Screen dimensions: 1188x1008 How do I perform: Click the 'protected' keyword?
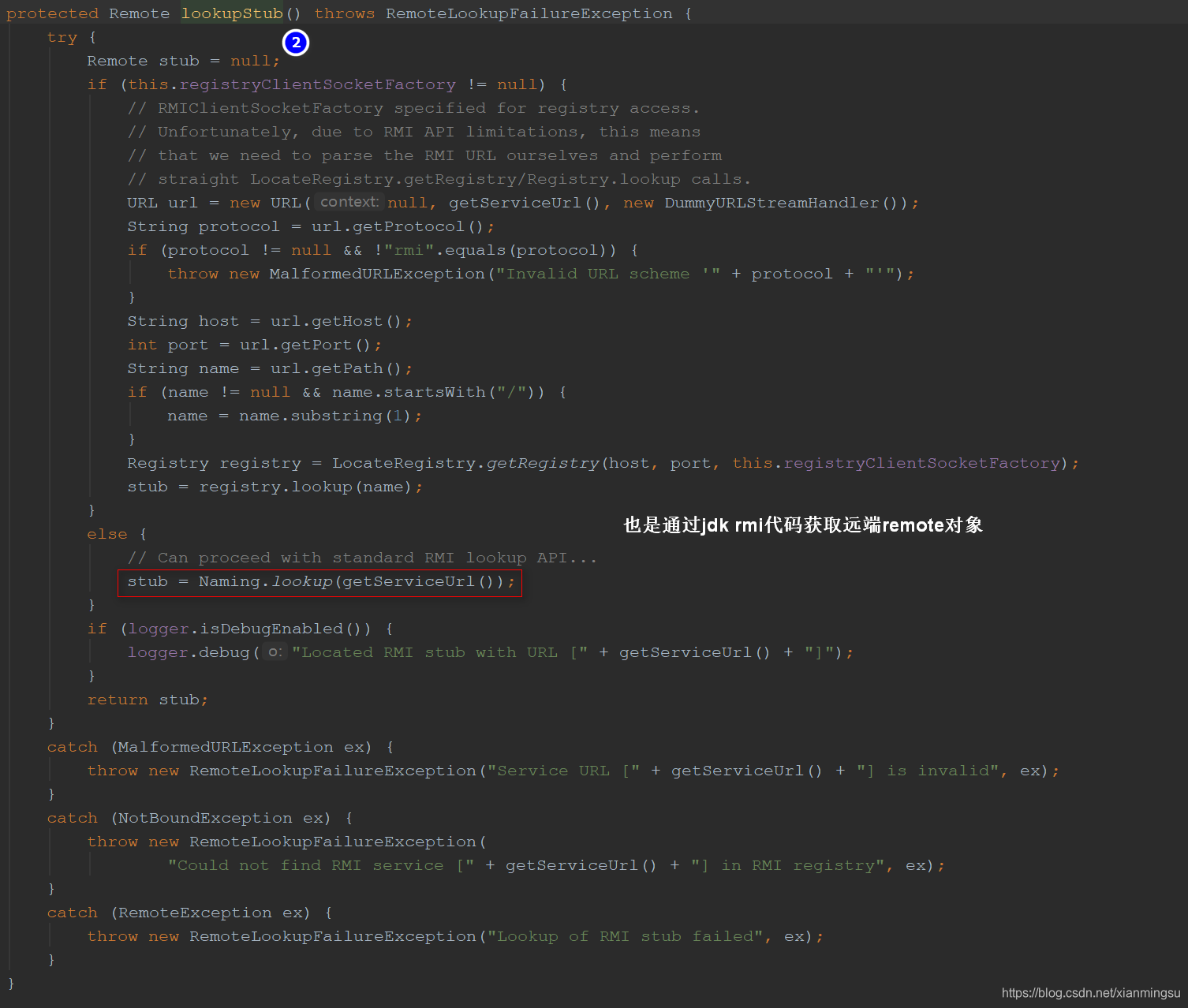pos(53,13)
